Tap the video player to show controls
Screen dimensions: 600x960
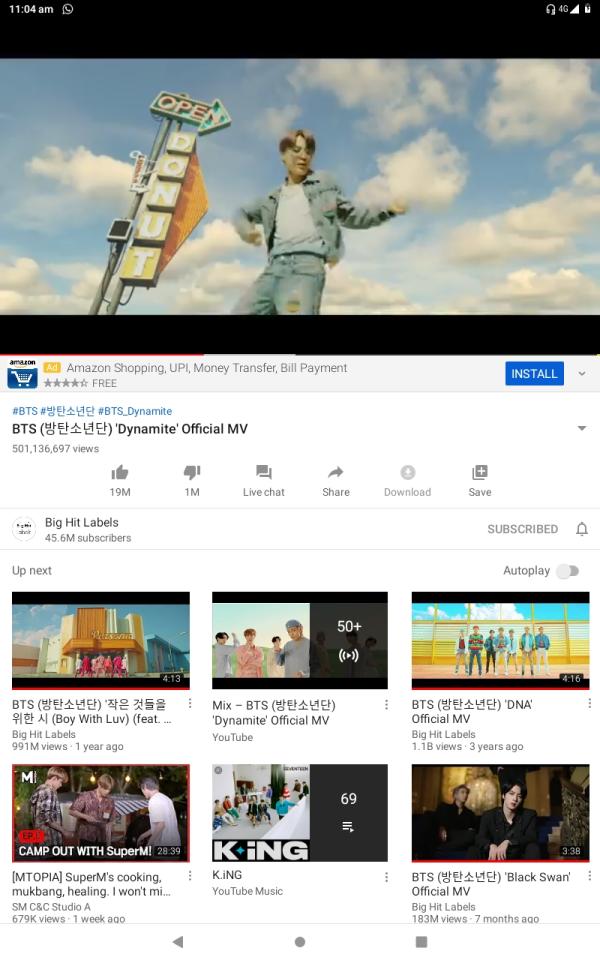coord(300,187)
